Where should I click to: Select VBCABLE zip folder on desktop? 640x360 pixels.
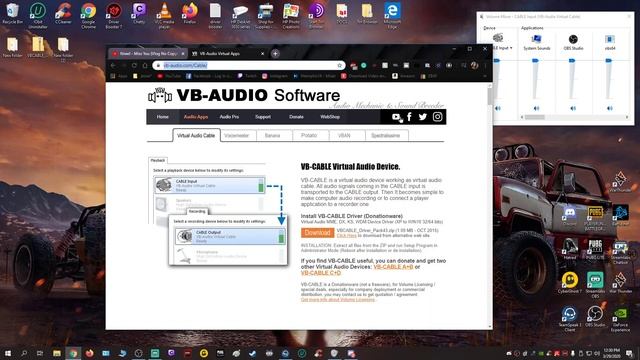[x=38, y=47]
